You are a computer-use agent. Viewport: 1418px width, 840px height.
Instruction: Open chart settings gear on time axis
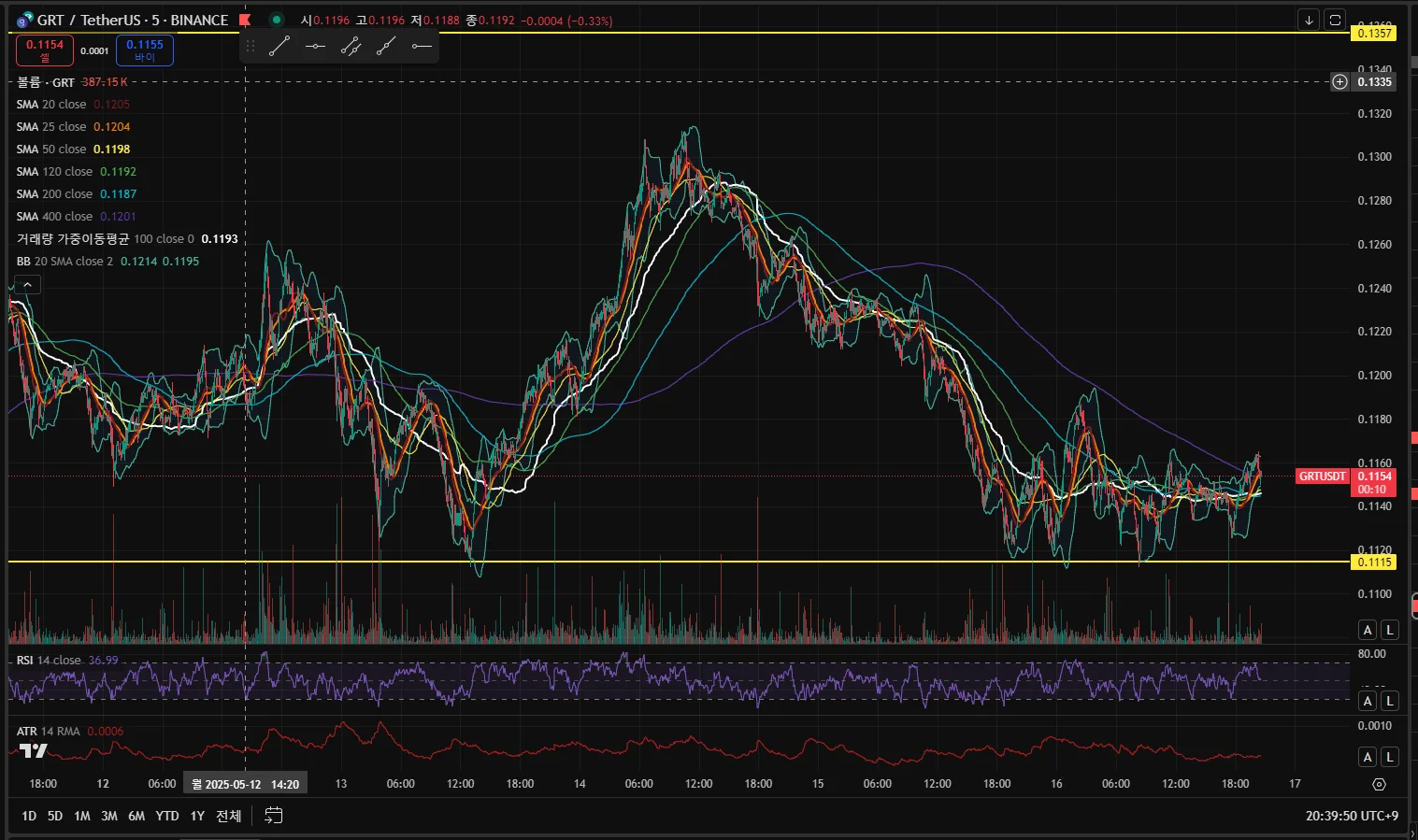pyautogui.click(x=1379, y=784)
